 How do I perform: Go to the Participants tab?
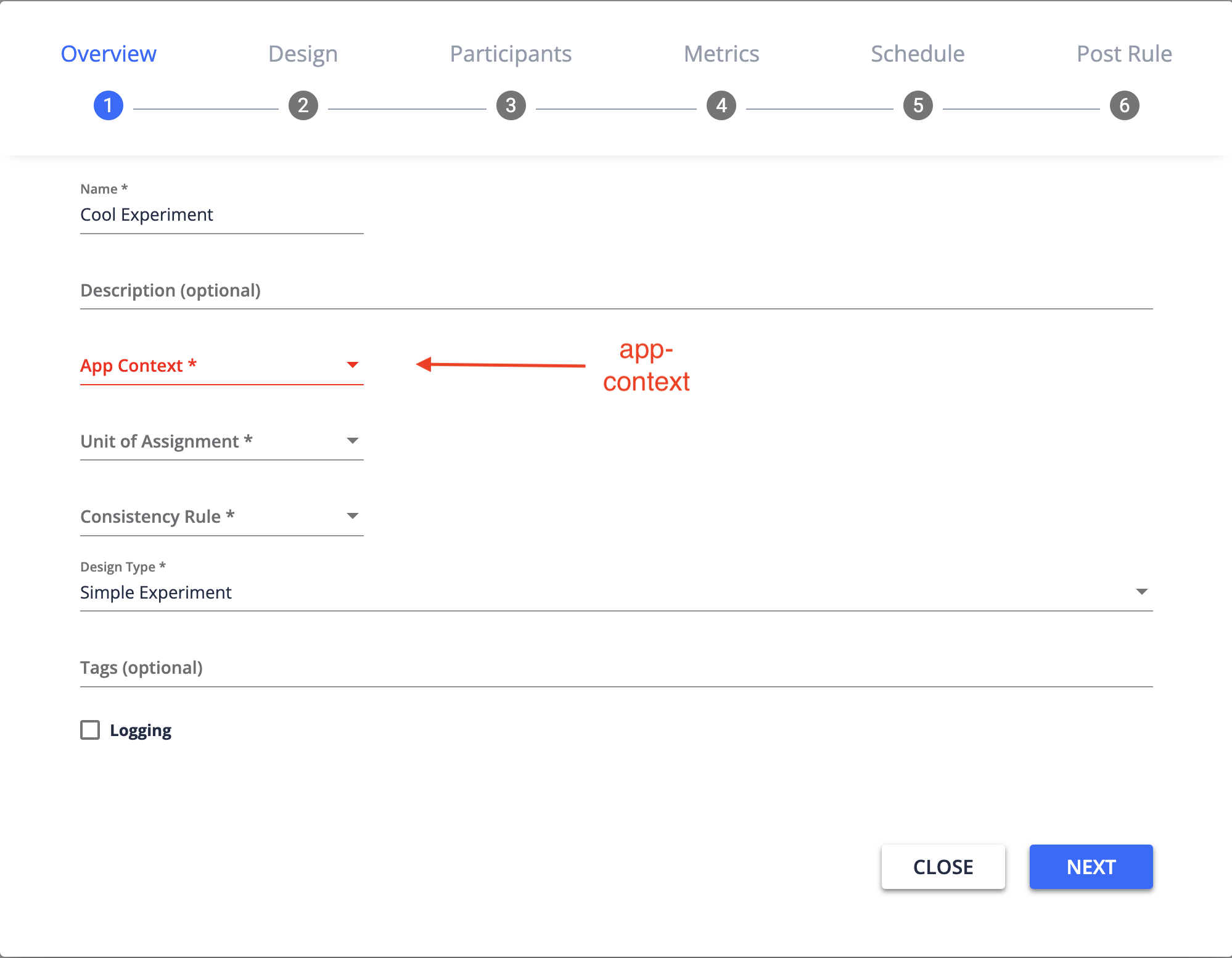tap(511, 54)
